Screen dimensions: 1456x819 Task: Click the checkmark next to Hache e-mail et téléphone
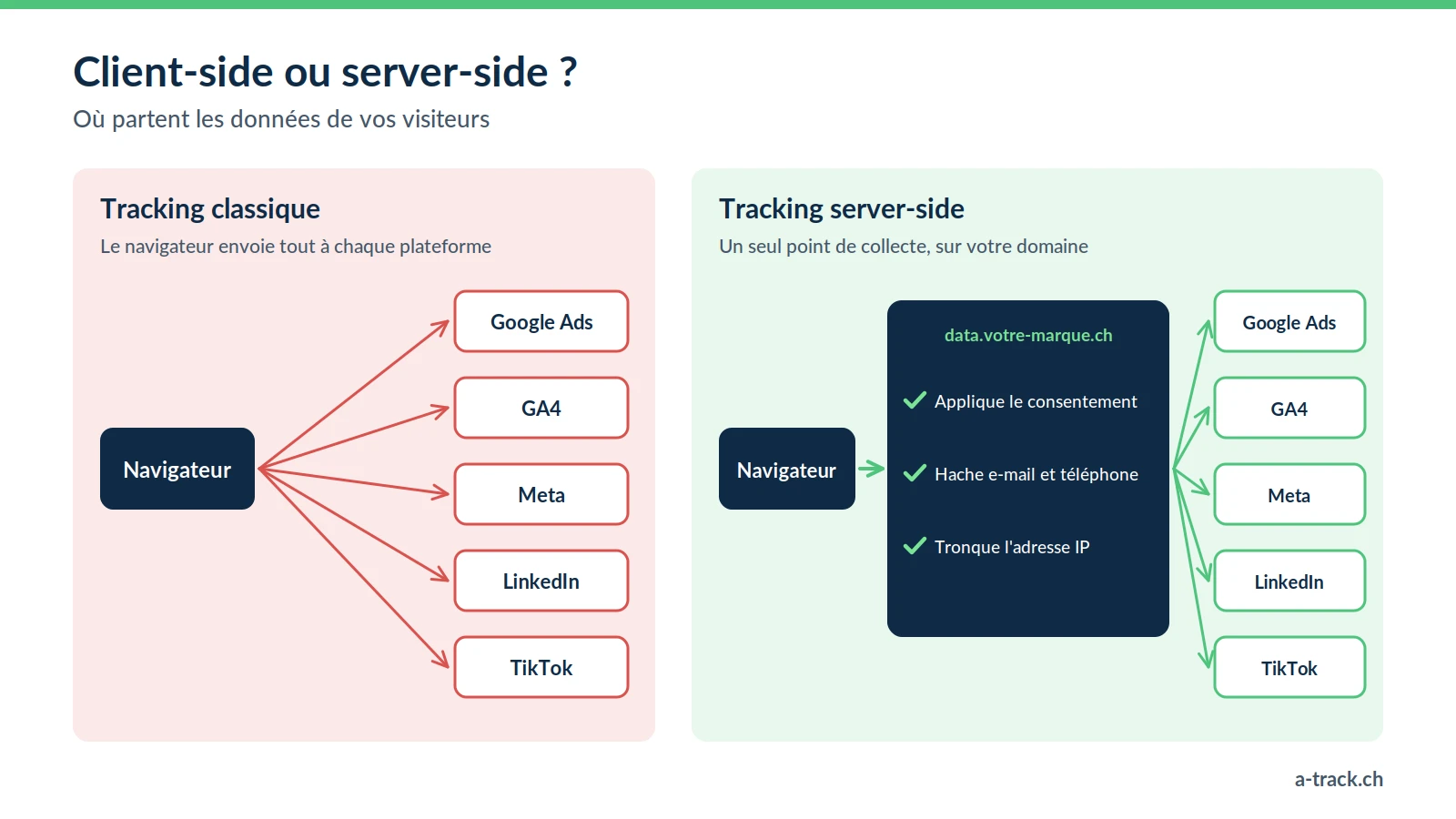pyautogui.click(x=915, y=473)
